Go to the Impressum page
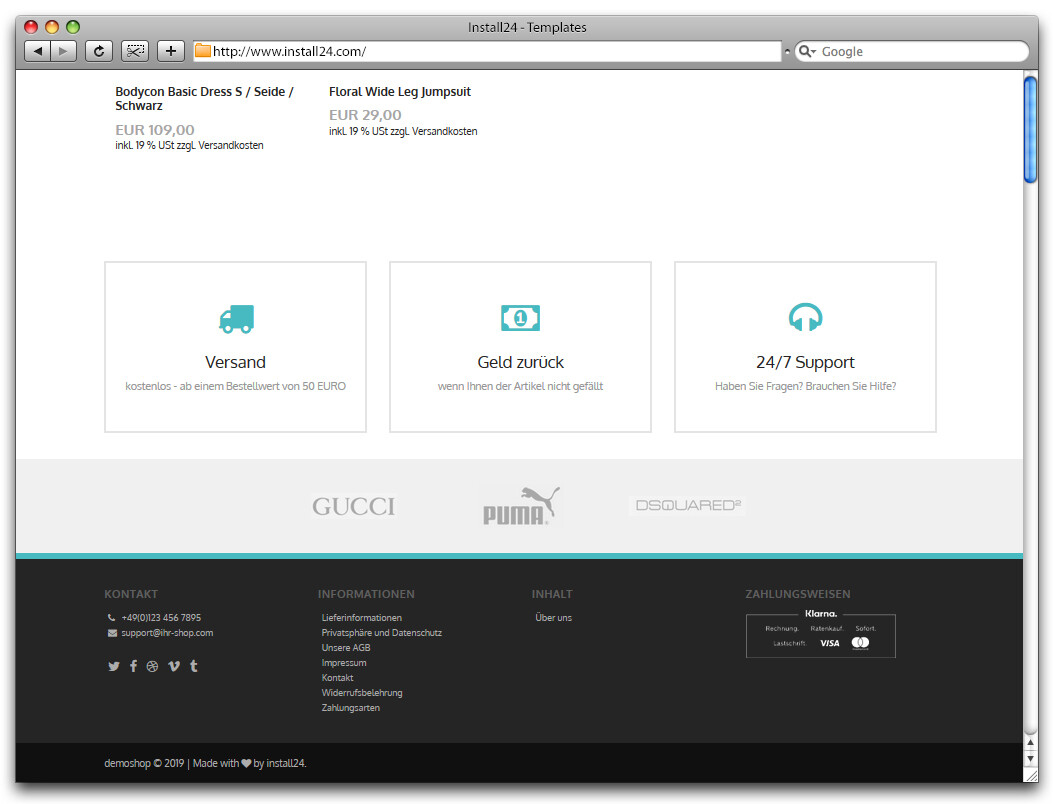 [344, 663]
